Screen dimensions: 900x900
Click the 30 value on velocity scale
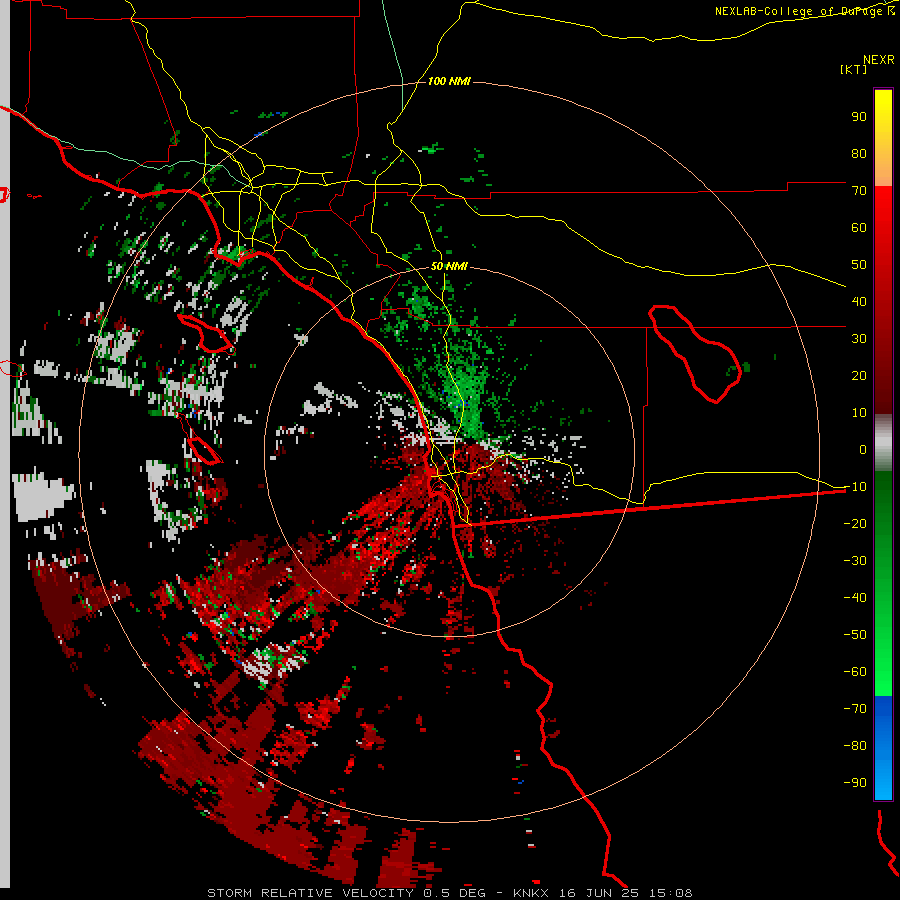859,339
